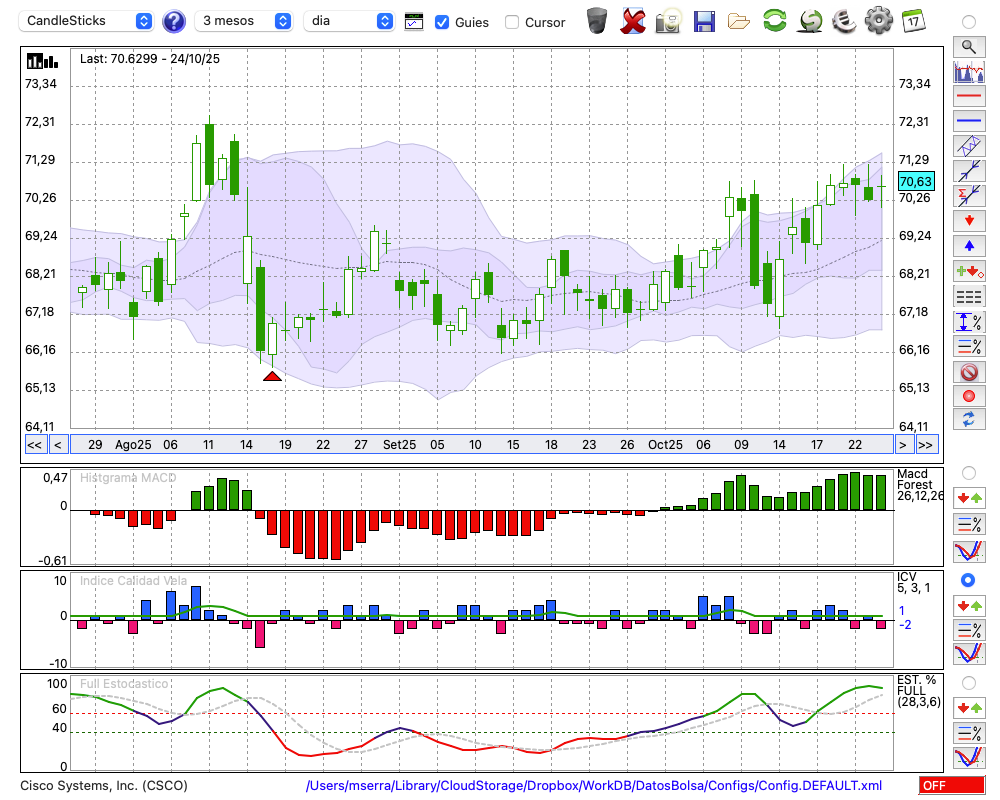Click the lines percent icon in MACD panel
Screen dimensions: 1000x800
tap(969, 524)
